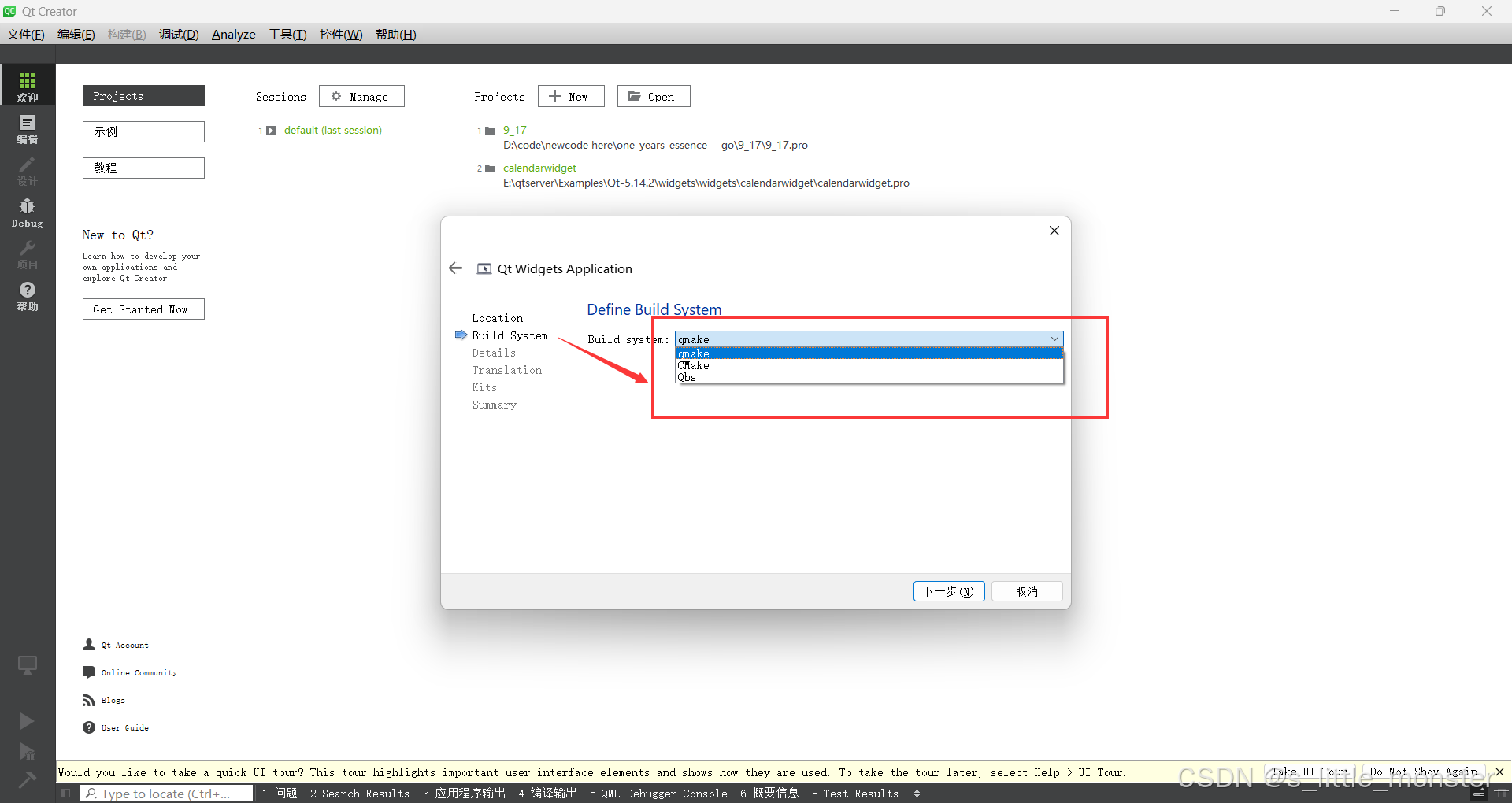
Task: Click Do Not Show Again
Action: point(1424,772)
